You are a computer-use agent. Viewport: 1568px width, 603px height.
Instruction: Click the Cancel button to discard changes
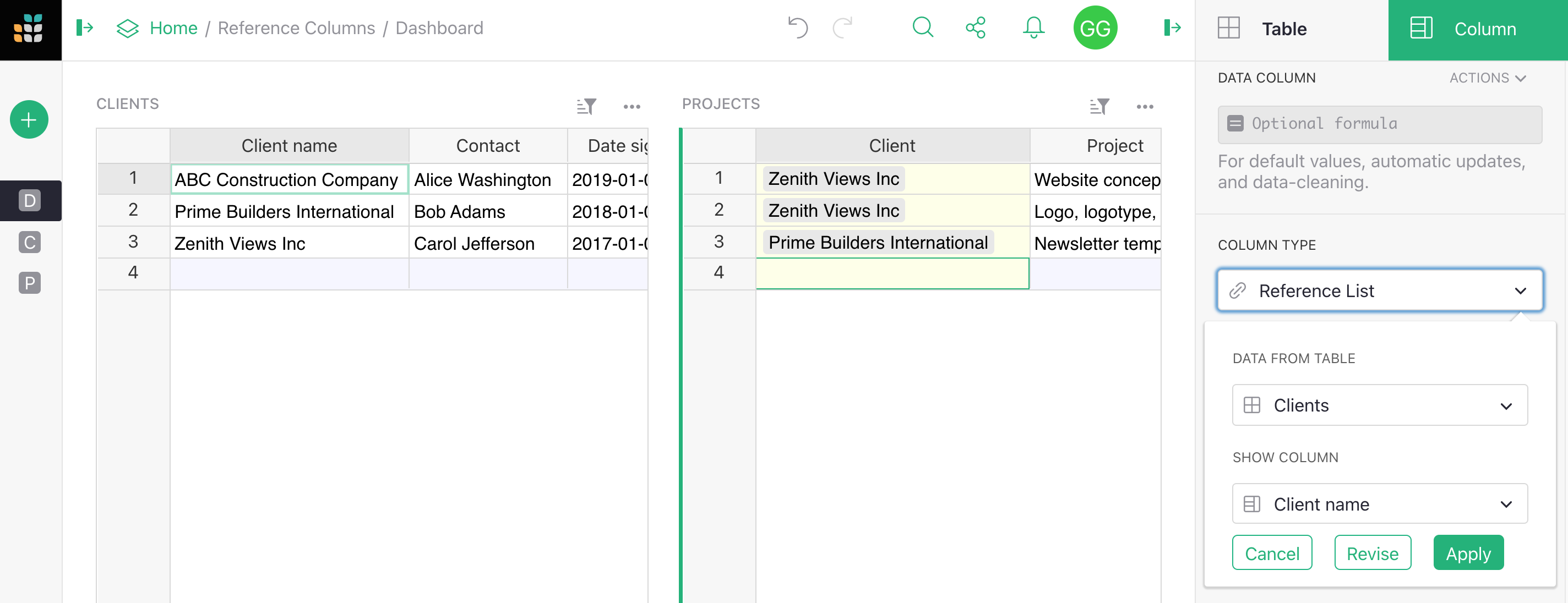click(1272, 553)
